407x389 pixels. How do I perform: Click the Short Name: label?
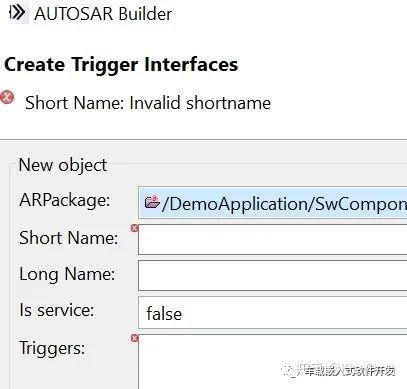click(69, 238)
